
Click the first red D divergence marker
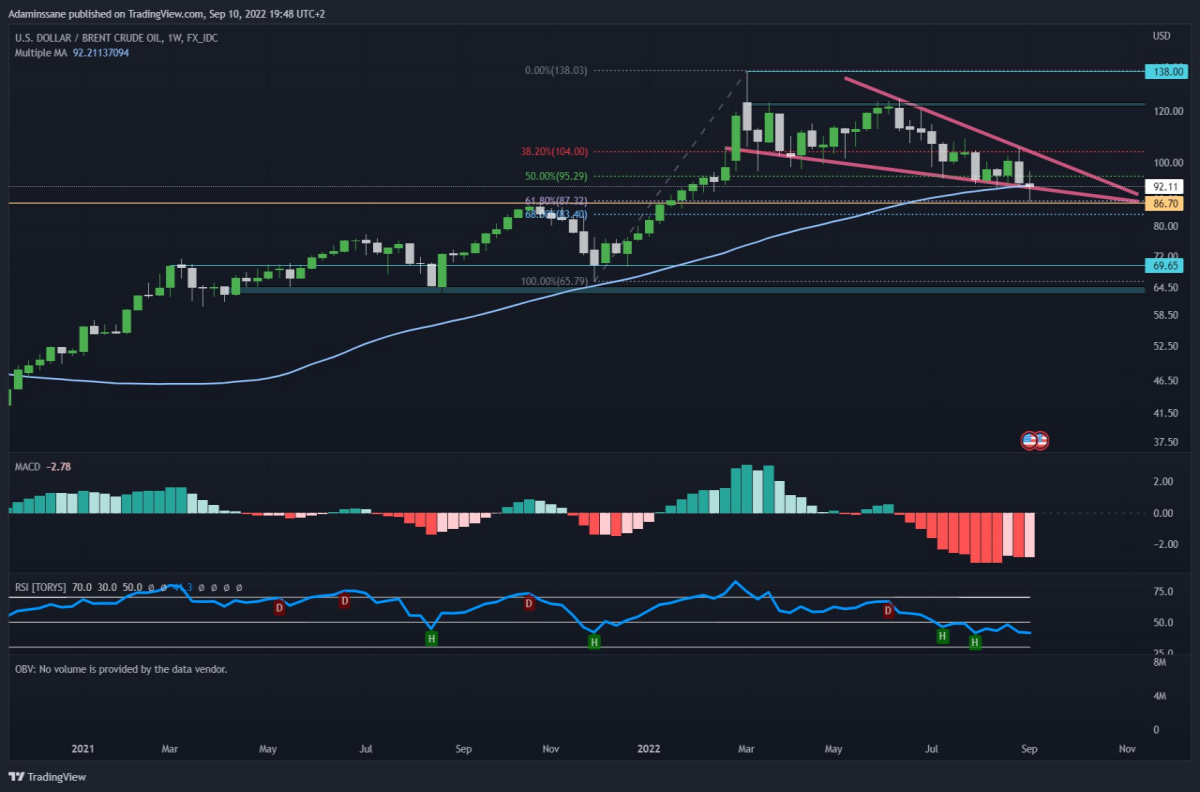(x=279, y=607)
